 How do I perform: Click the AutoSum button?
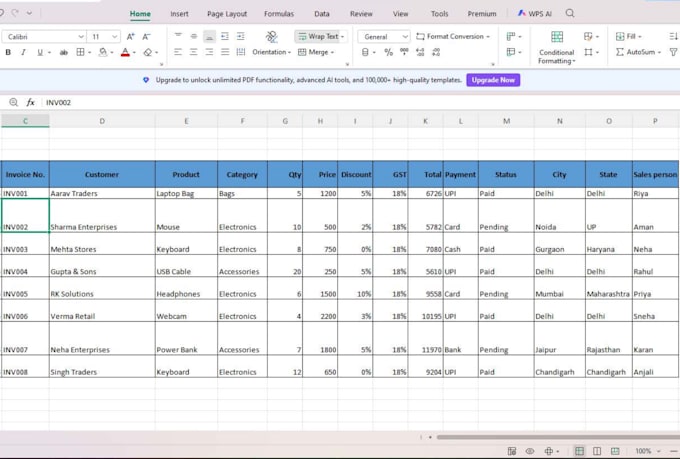tap(638, 52)
